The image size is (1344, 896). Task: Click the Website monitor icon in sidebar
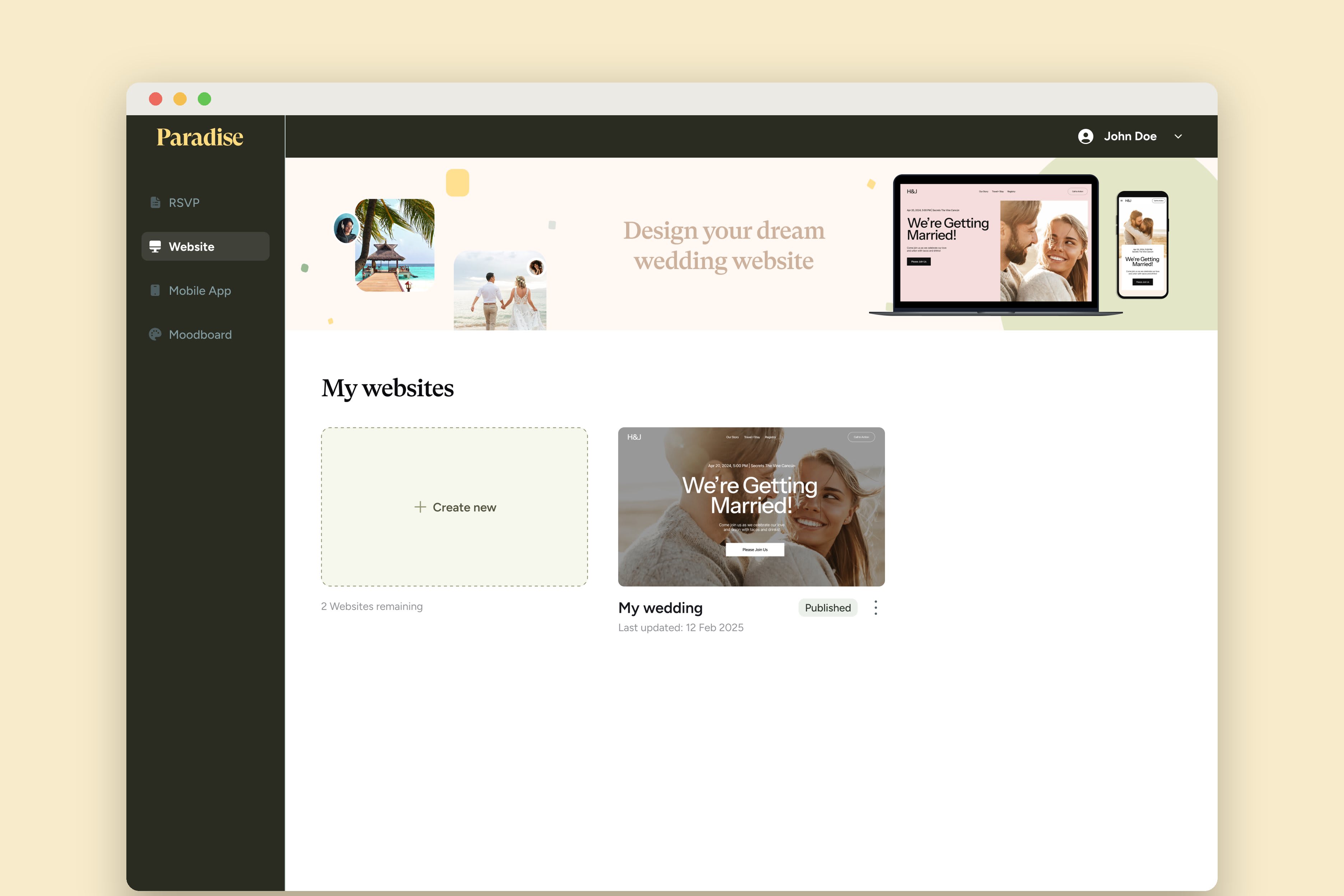pos(155,246)
